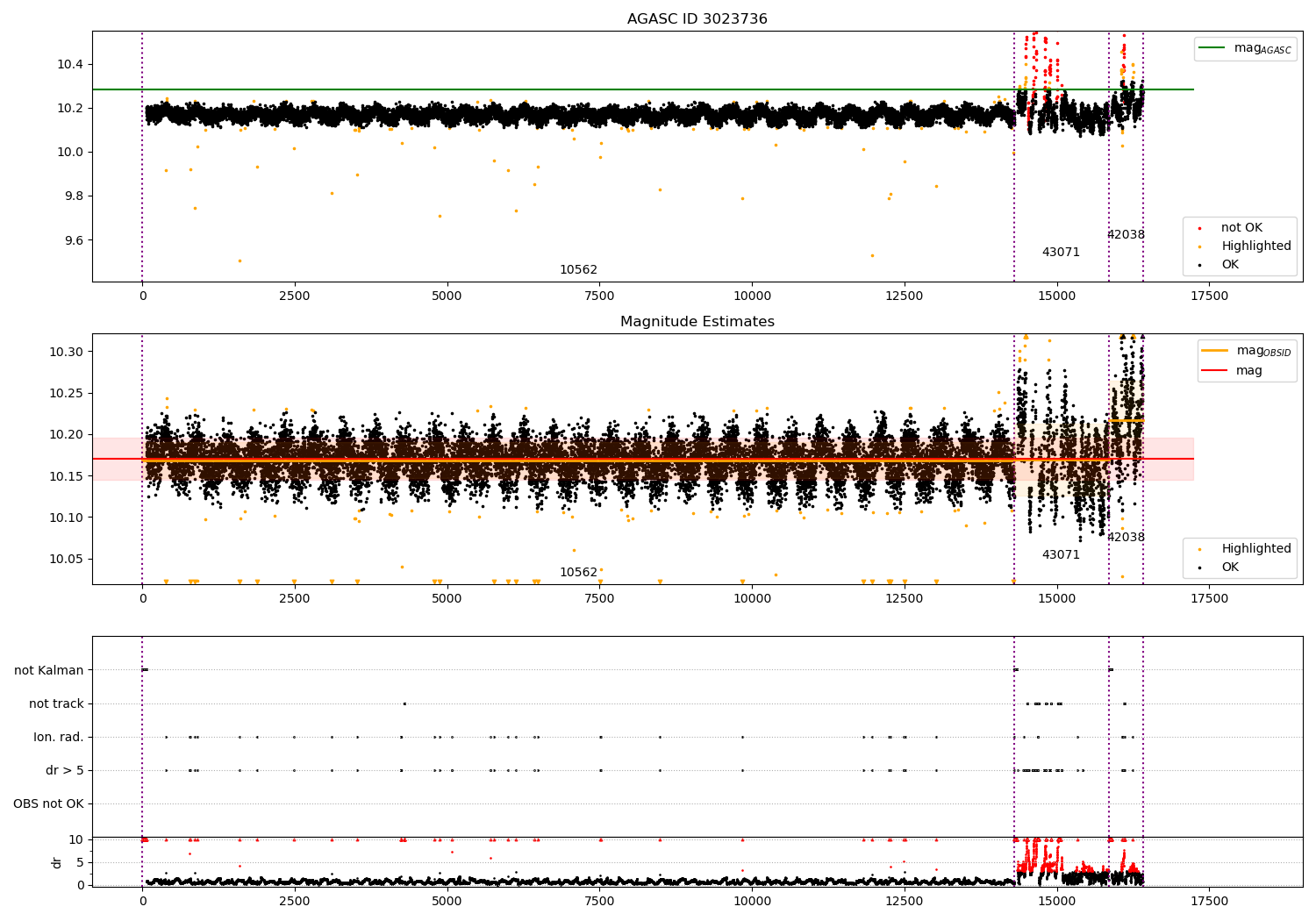
Task: Click the 'AGASC ID 3023736' plot title
Action: coord(697,19)
